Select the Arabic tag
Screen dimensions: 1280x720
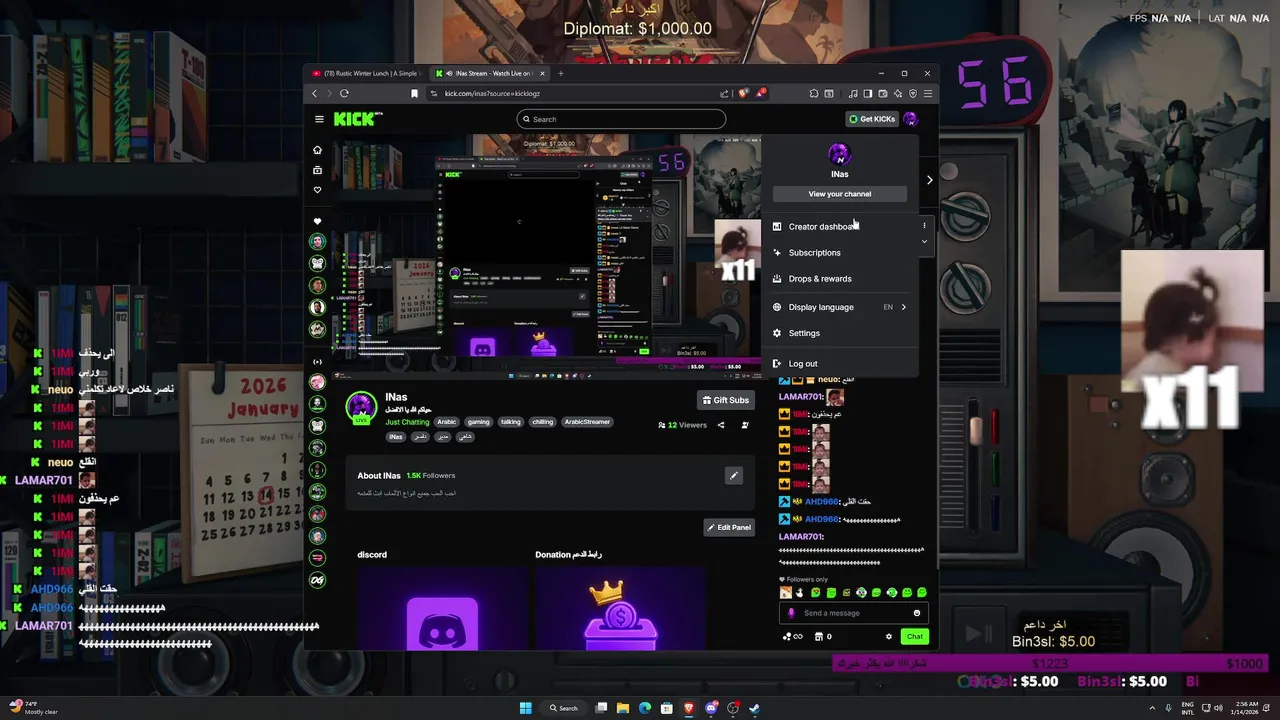point(447,422)
